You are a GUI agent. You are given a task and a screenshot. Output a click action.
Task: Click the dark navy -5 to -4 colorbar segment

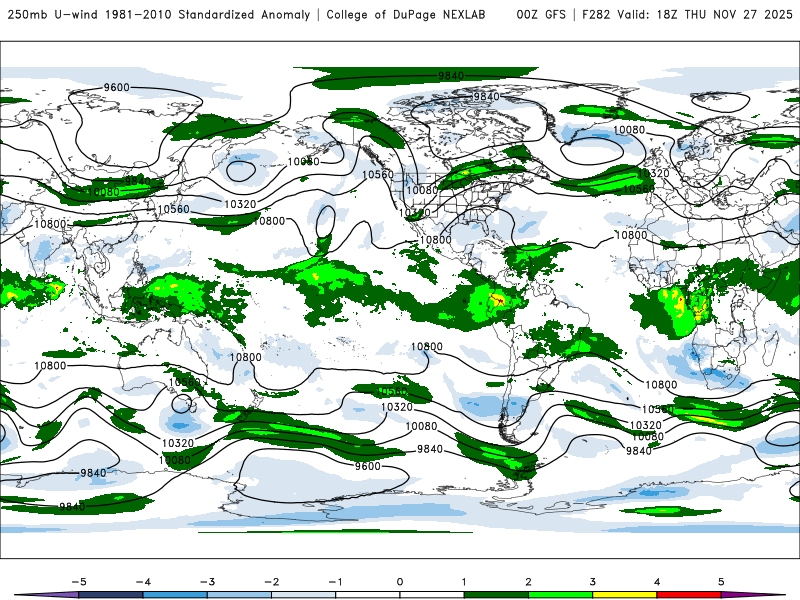click(x=111, y=595)
